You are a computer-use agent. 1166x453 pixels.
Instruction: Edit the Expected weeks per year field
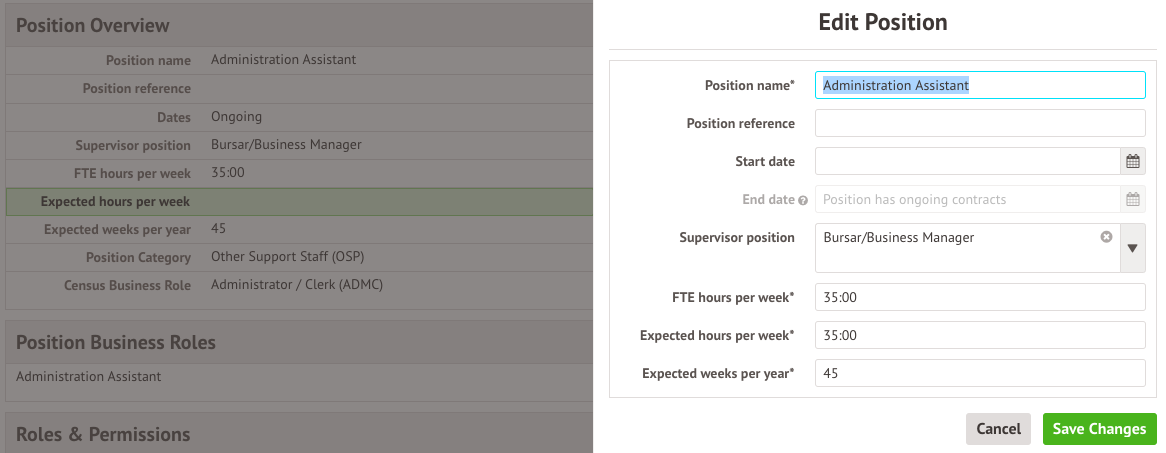point(980,373)
